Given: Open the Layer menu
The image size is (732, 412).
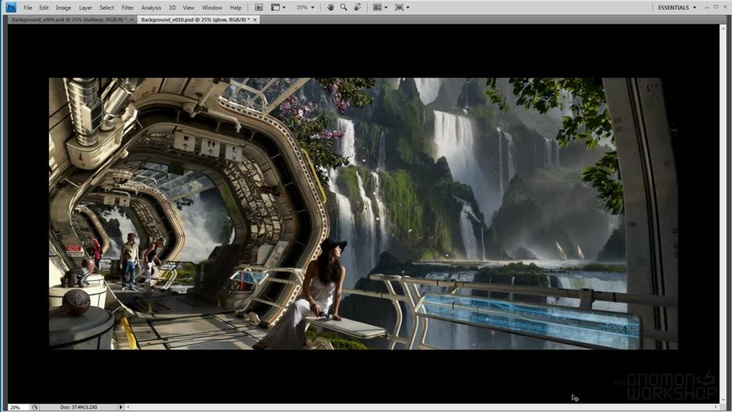Looking at the screenshot, I should point(85,7).
